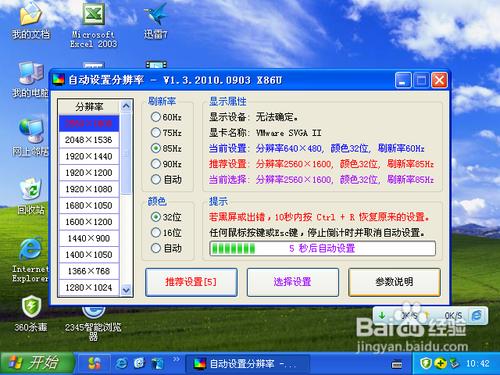Select the 16位 color depth
Viewport: 500px width, 375px height.
click(166, 232)
